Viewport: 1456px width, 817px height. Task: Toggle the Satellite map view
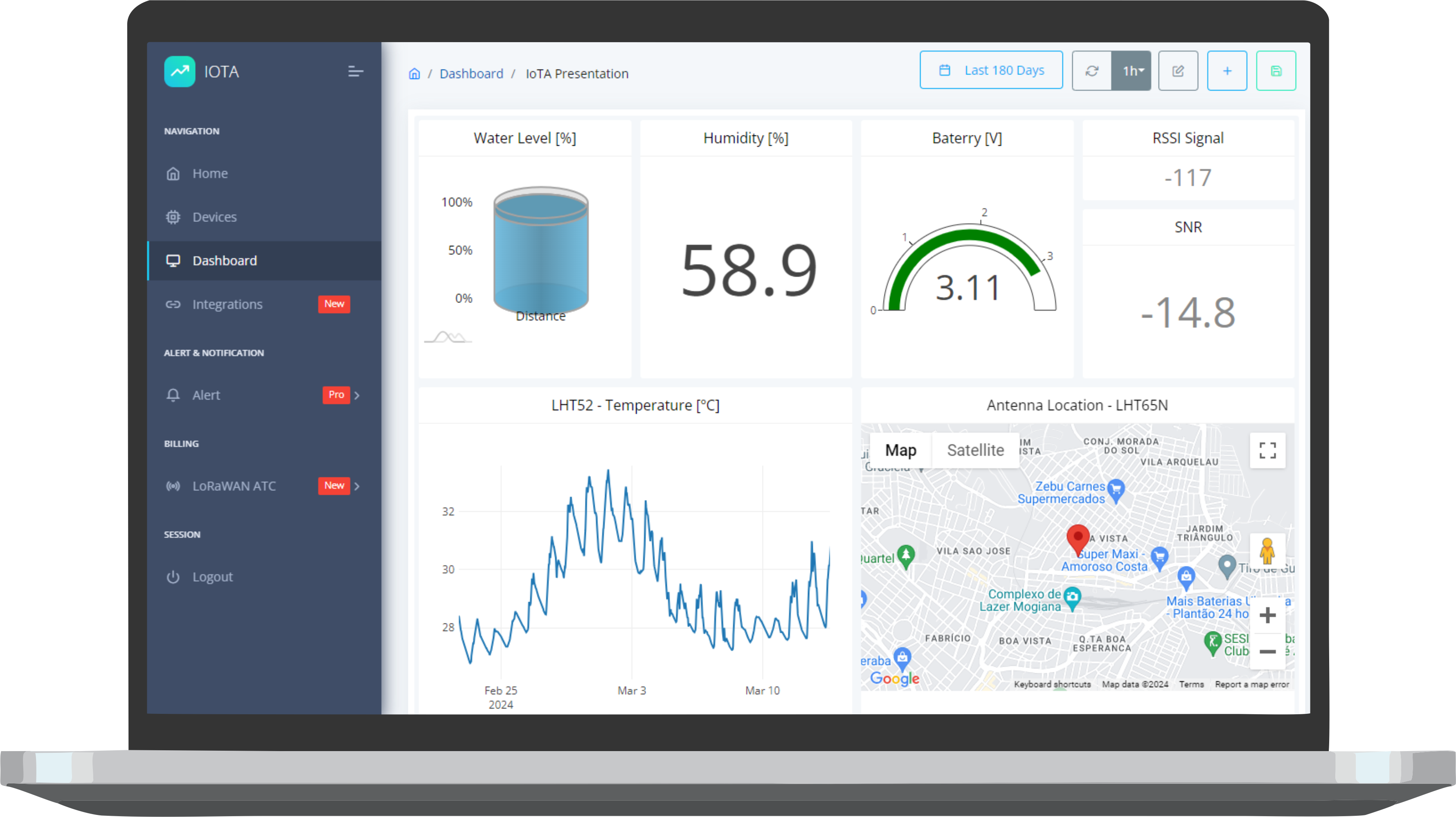[975, 450]
